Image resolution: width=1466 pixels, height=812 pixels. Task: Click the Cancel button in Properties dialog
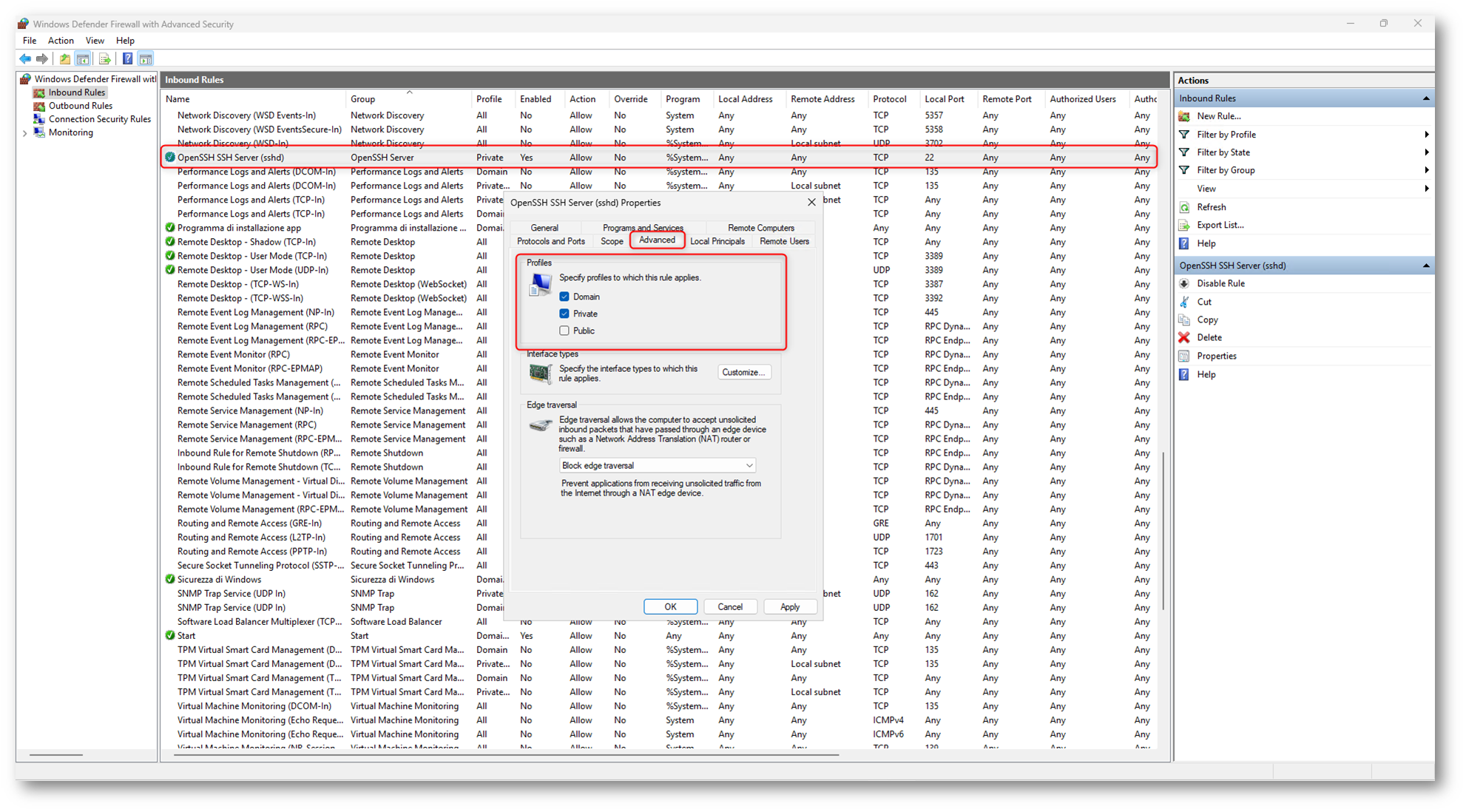point(730,606)
